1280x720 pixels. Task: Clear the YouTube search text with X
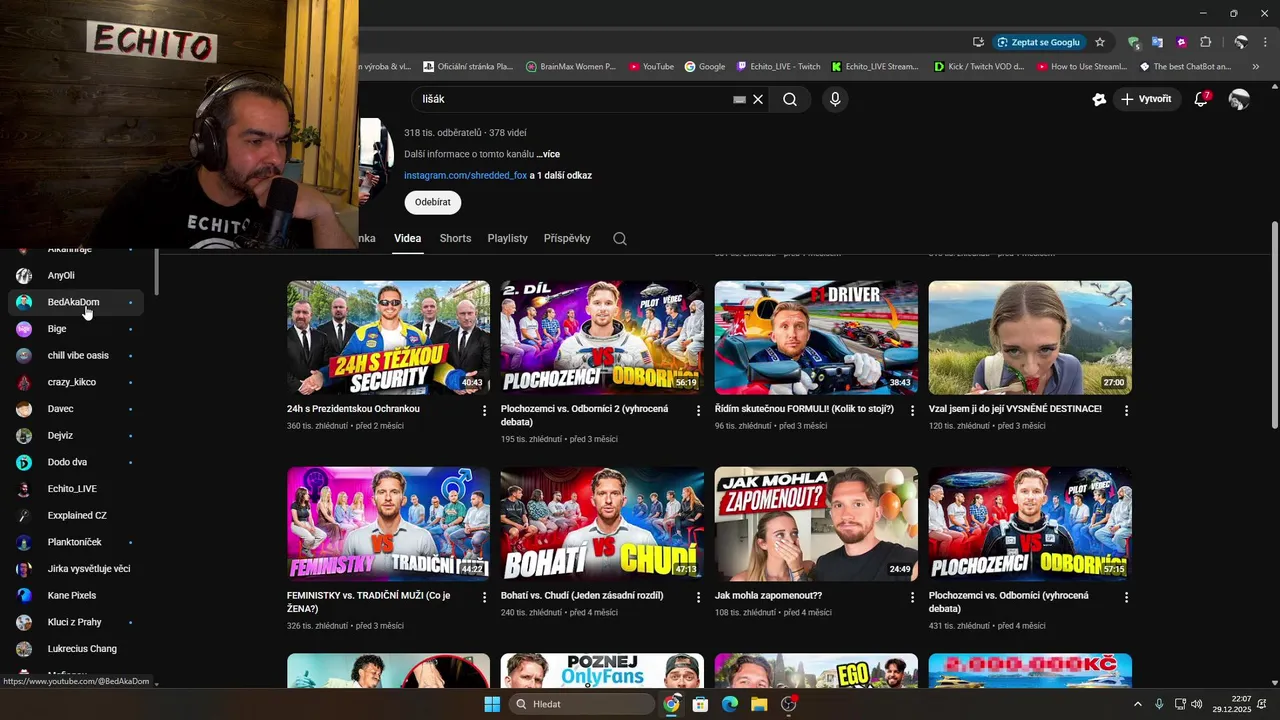click(758, 99)
